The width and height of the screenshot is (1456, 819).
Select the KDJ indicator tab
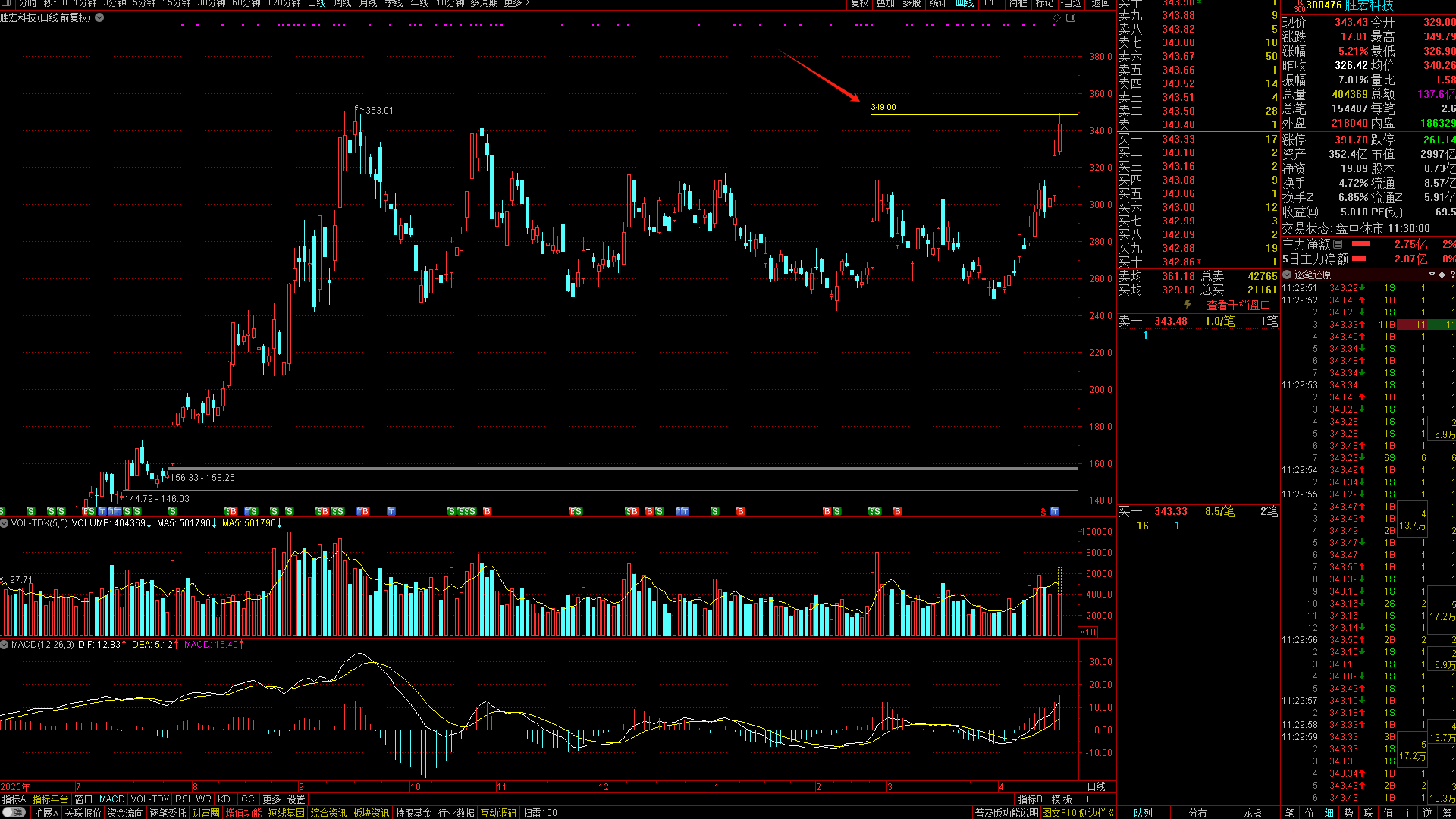(x=226, y=799)
